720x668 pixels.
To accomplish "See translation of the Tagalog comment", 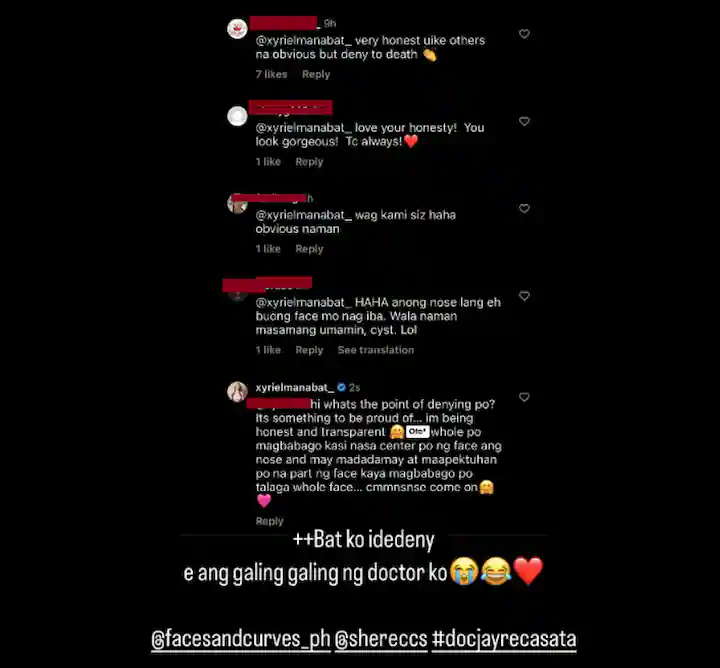I will tap(376, 350).
